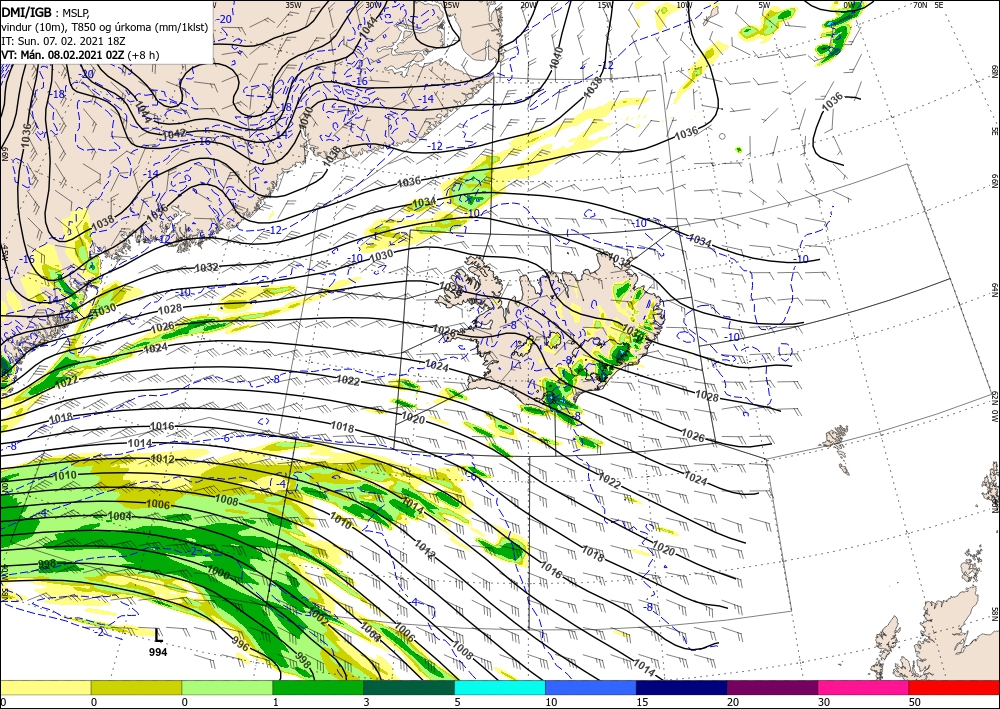Click the olive swatch in the precipitation legend
The image size is (1000, 709).
136,688
